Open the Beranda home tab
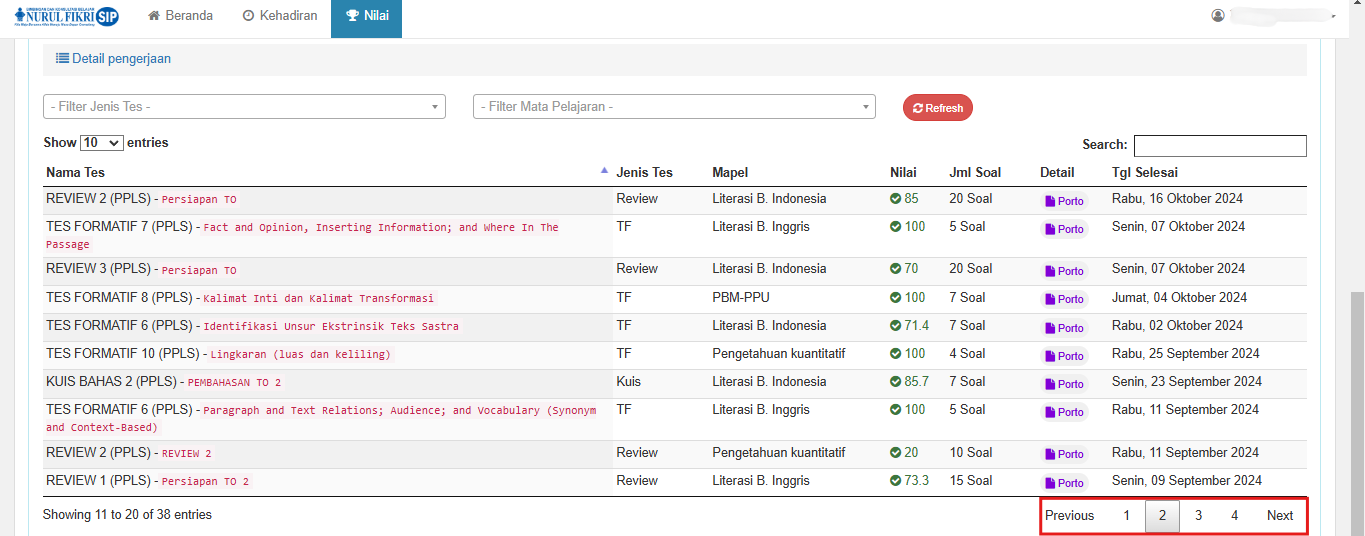The width and height of the screenshot is (1365, 536). tap(181, 16)
